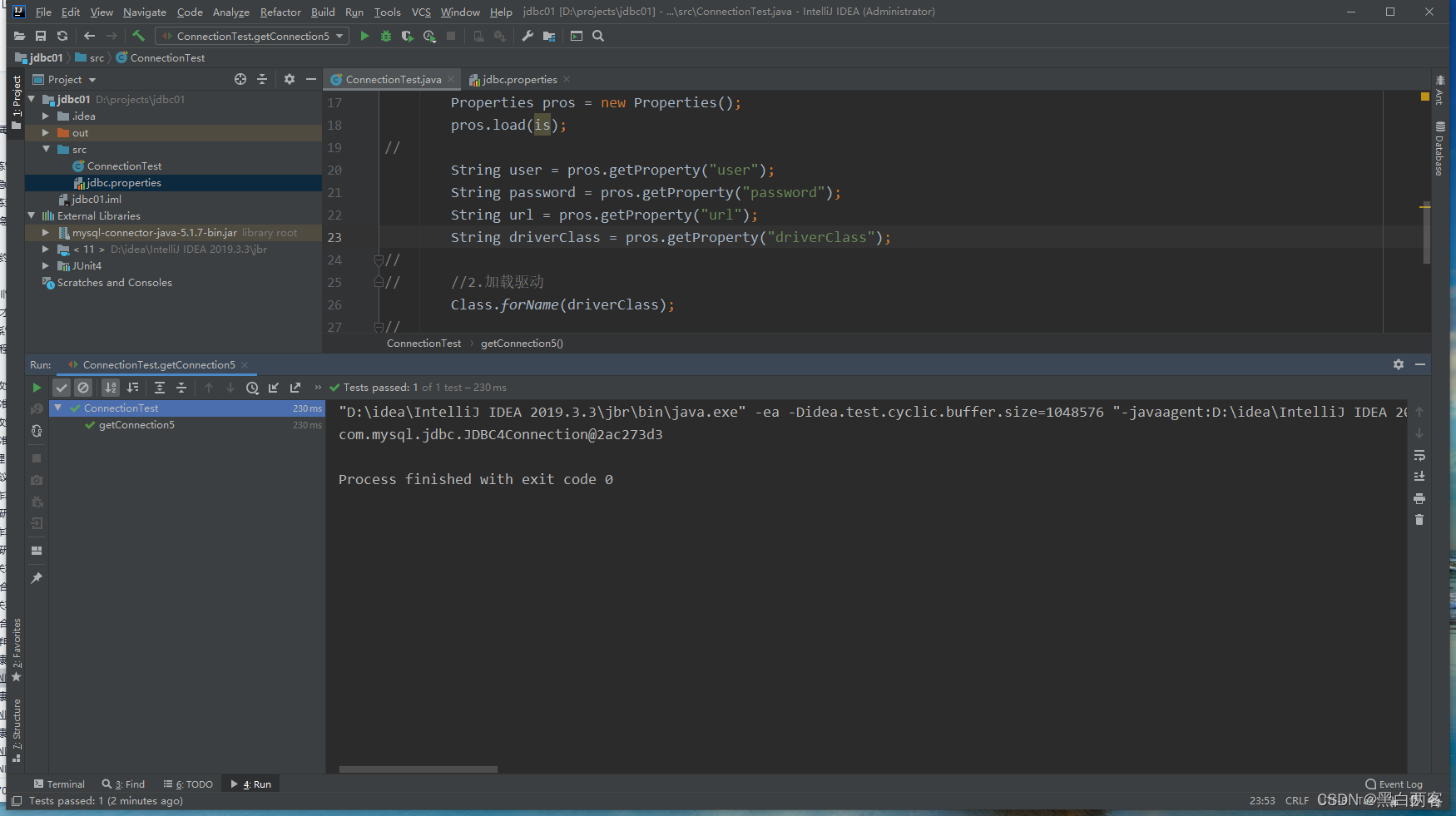Click the Synchronize refresh icon in toolbar
1456x816 pixels.
coord(62,36)
